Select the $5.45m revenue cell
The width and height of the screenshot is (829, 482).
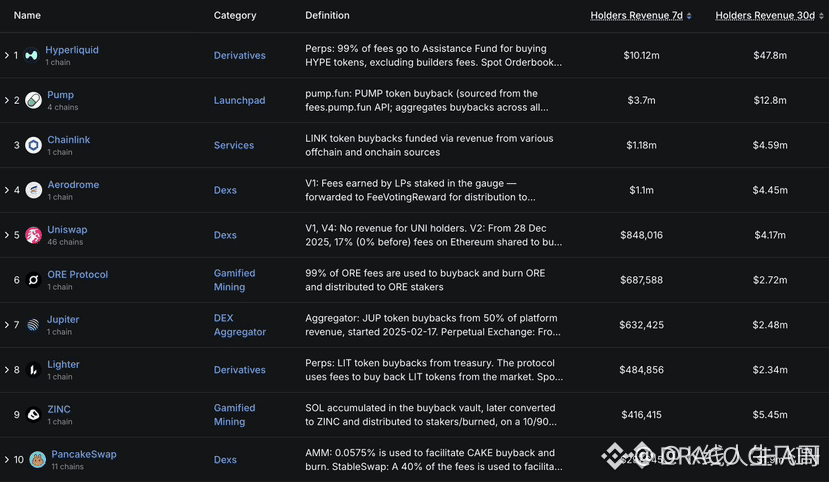coord(770,414)
